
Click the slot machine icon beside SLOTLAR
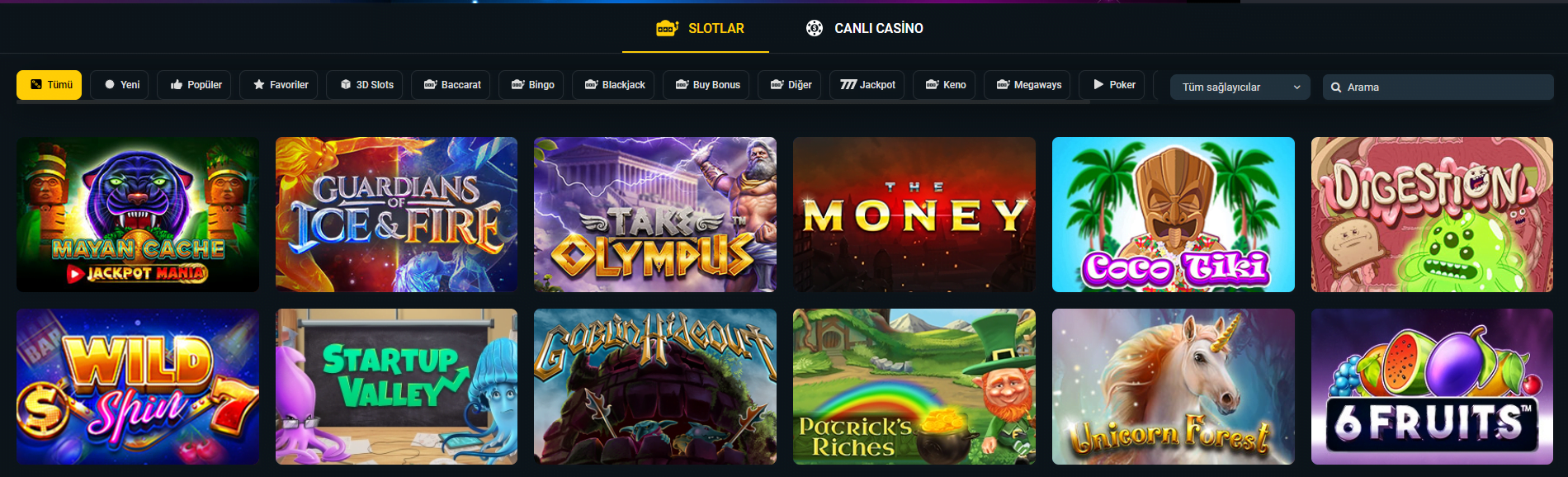[667, 28]
